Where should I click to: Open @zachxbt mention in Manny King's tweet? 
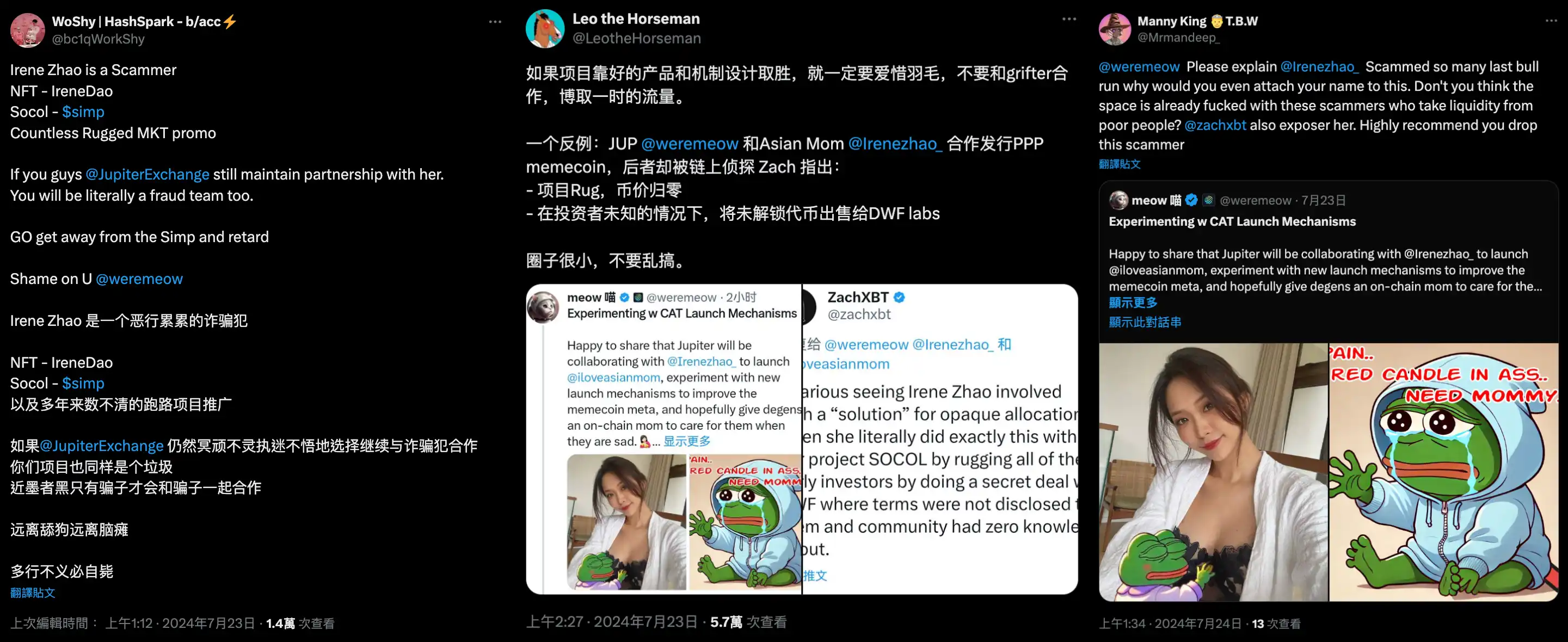click(1215, 125)
